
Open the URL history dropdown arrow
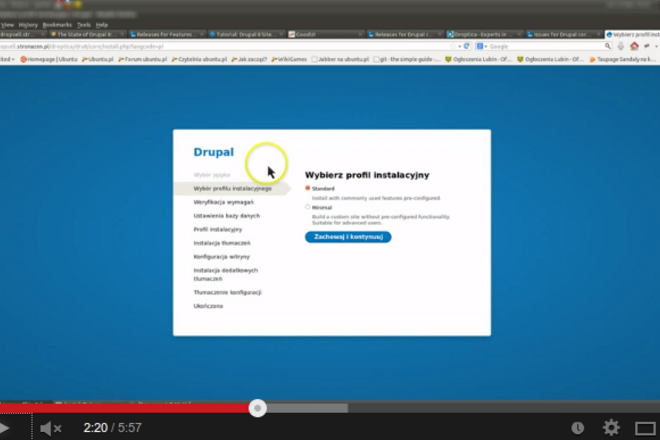pos(460,46)
